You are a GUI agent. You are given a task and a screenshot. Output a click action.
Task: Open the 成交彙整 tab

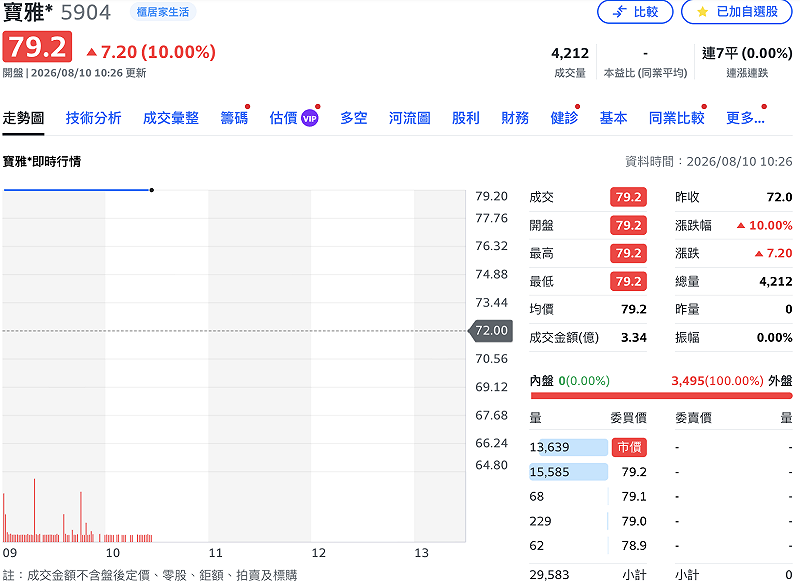point(170,118)
